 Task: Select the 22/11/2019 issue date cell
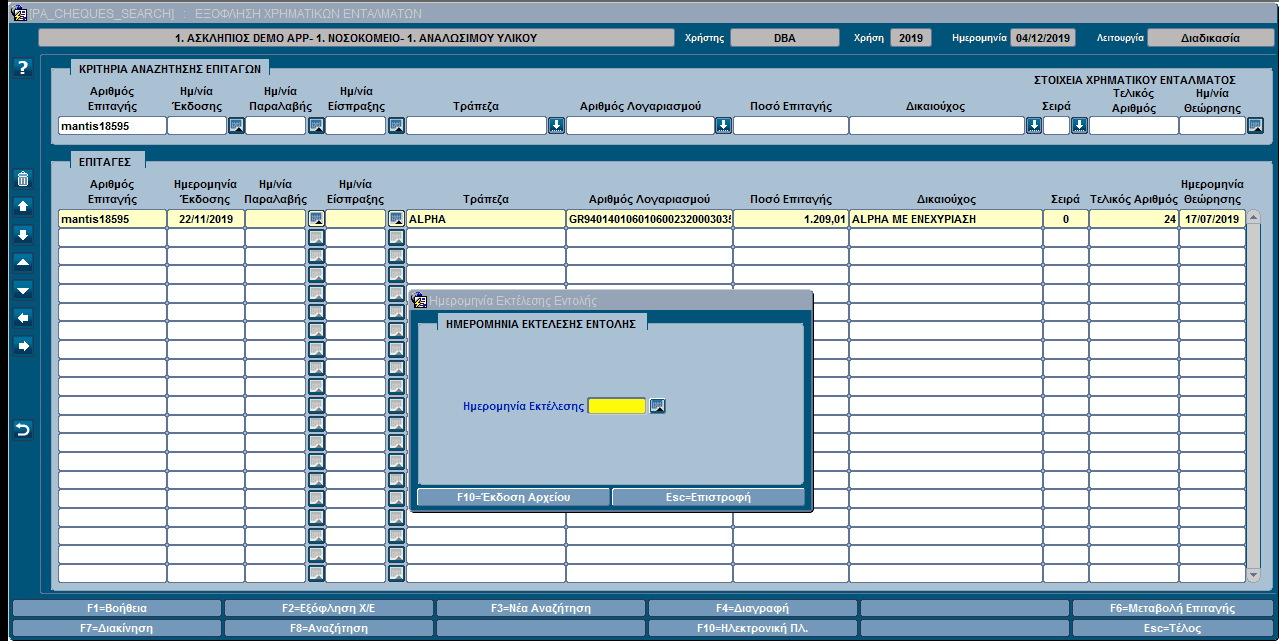click(x=205, y=219)
